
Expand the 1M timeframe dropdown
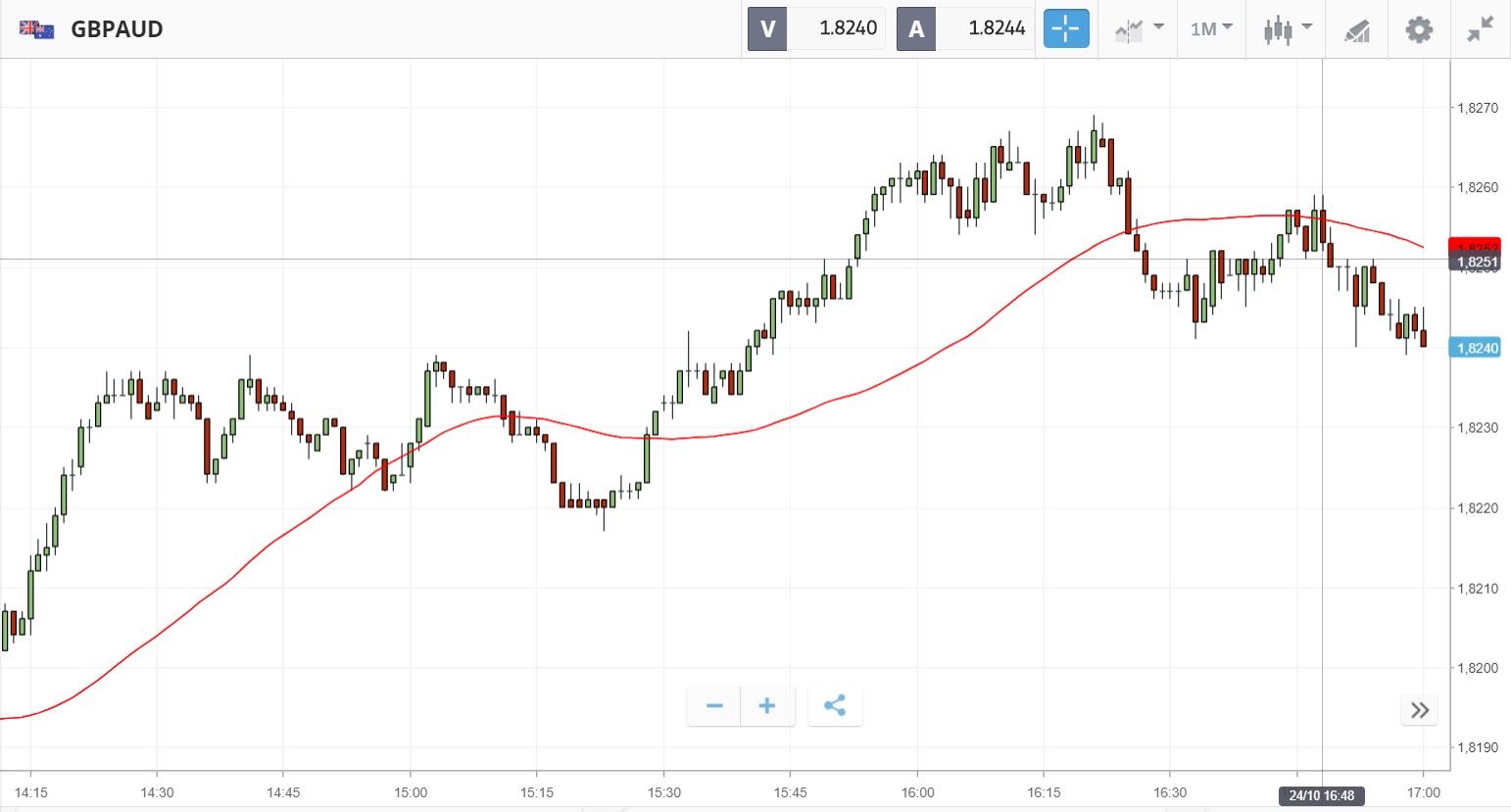tap(1211, 29)
